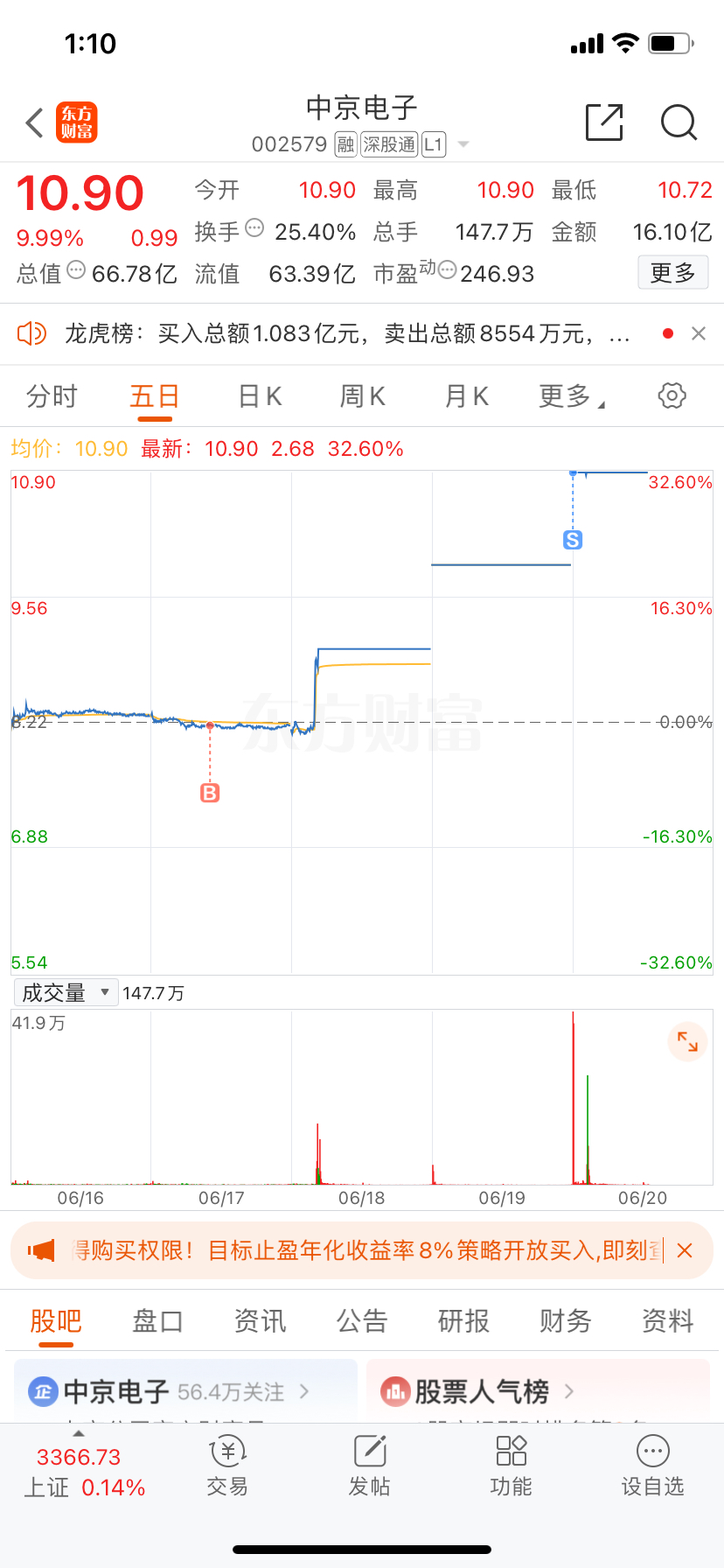The image size is (724, 1568).
Task: Switch to the 盘口 tab
Action: (x=157, y=1320)
